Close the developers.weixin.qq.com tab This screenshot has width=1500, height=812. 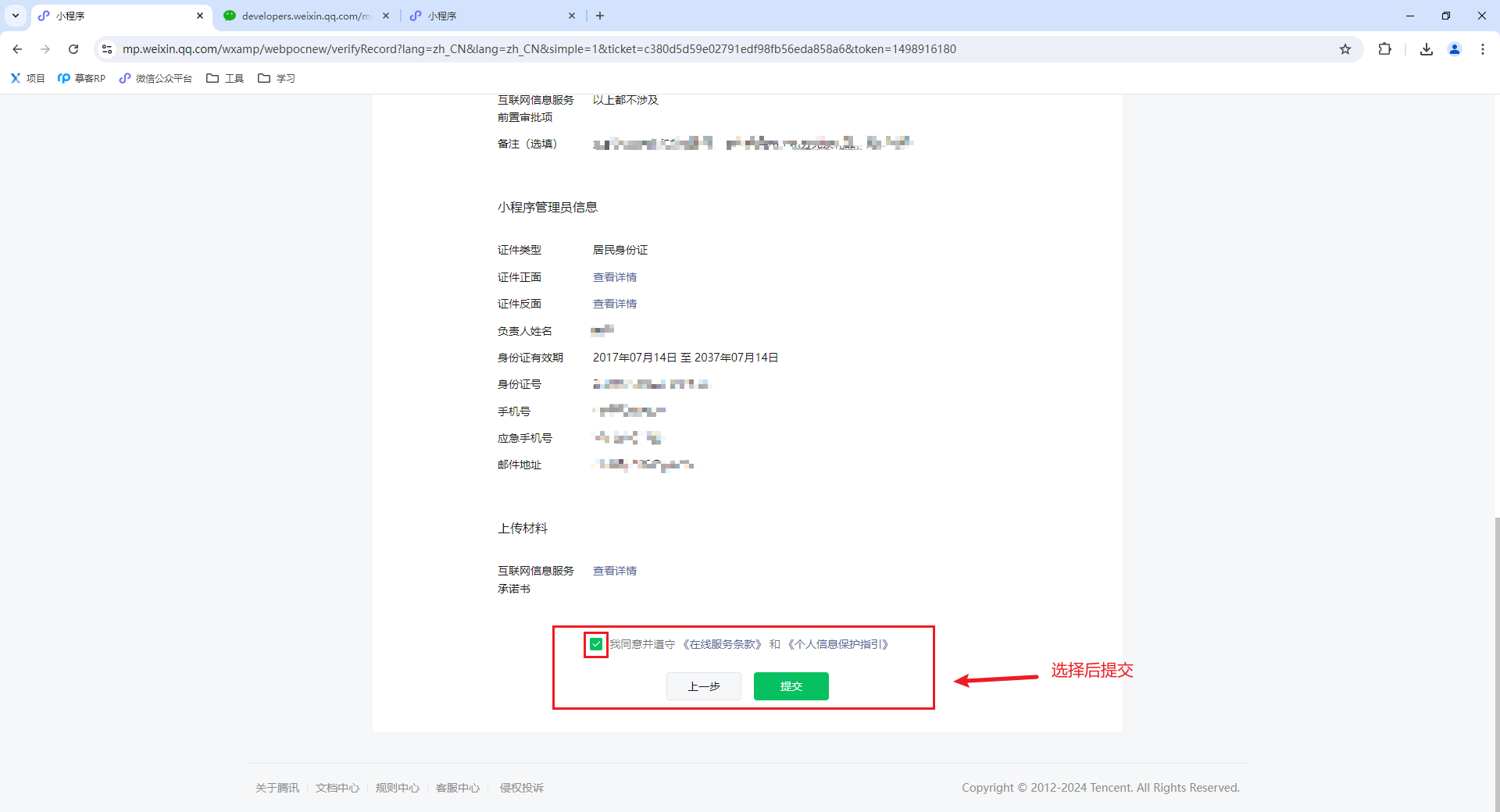pyautogui.click(x=386, y=16)
